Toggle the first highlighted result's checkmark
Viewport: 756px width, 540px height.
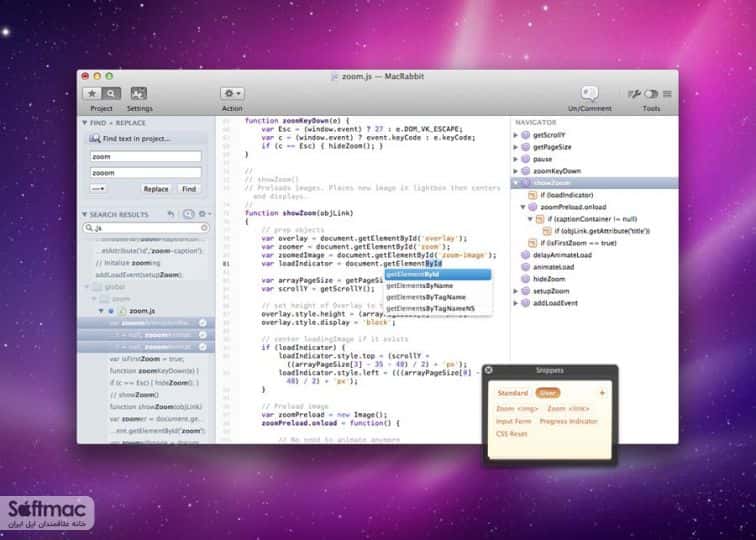pos(203,323)
